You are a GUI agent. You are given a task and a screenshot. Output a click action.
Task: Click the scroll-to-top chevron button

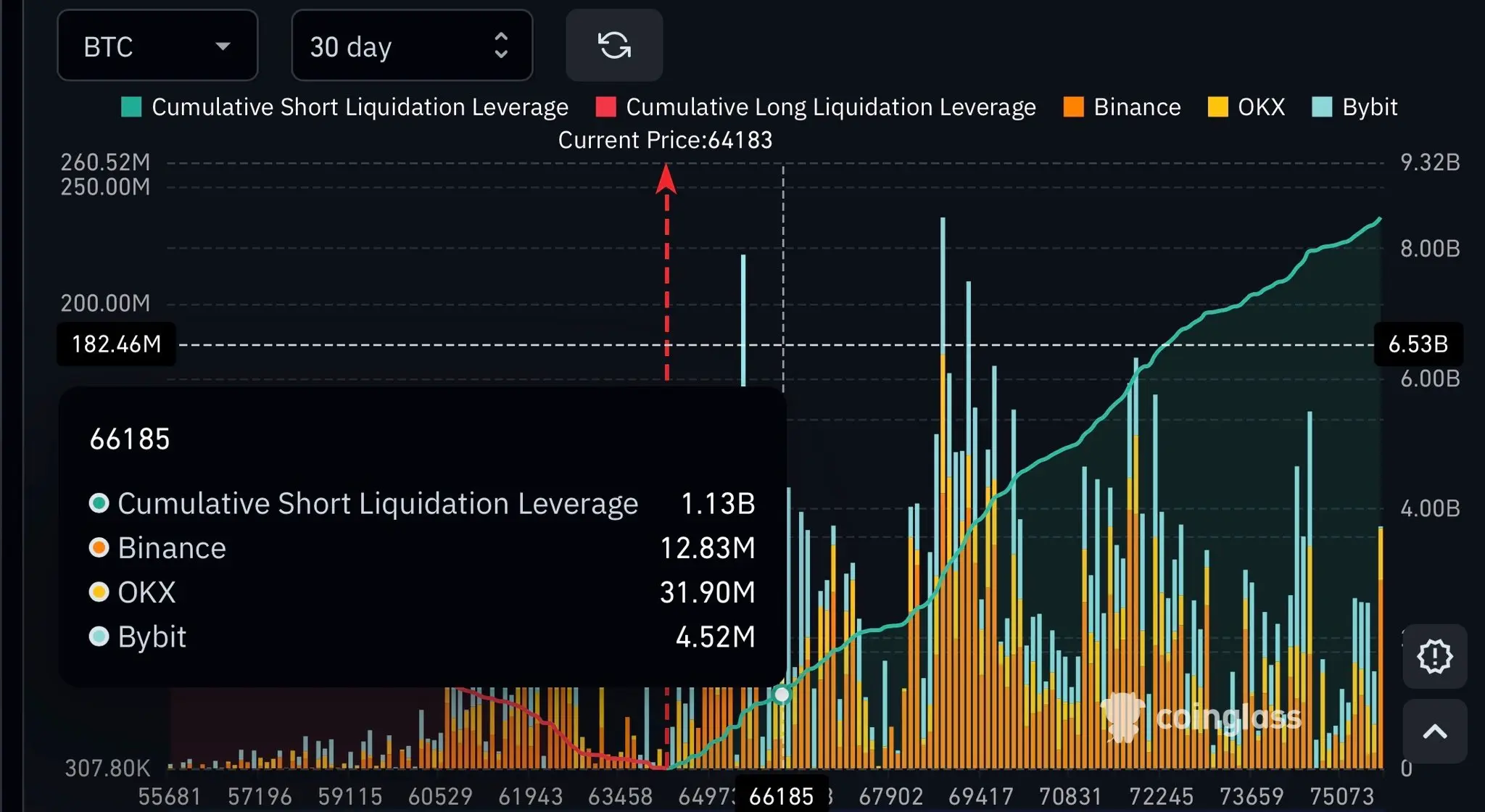click(x=1434, y=731)
